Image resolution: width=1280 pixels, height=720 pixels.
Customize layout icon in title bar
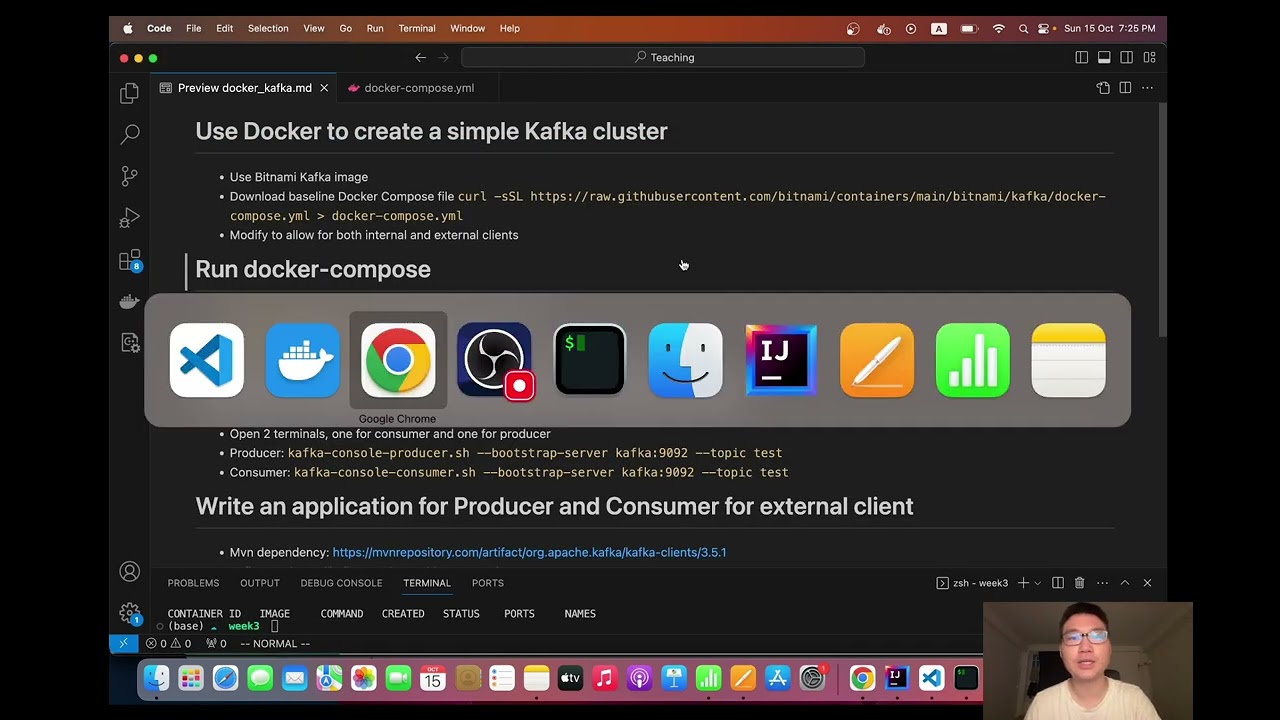(x=1149, y=57)
